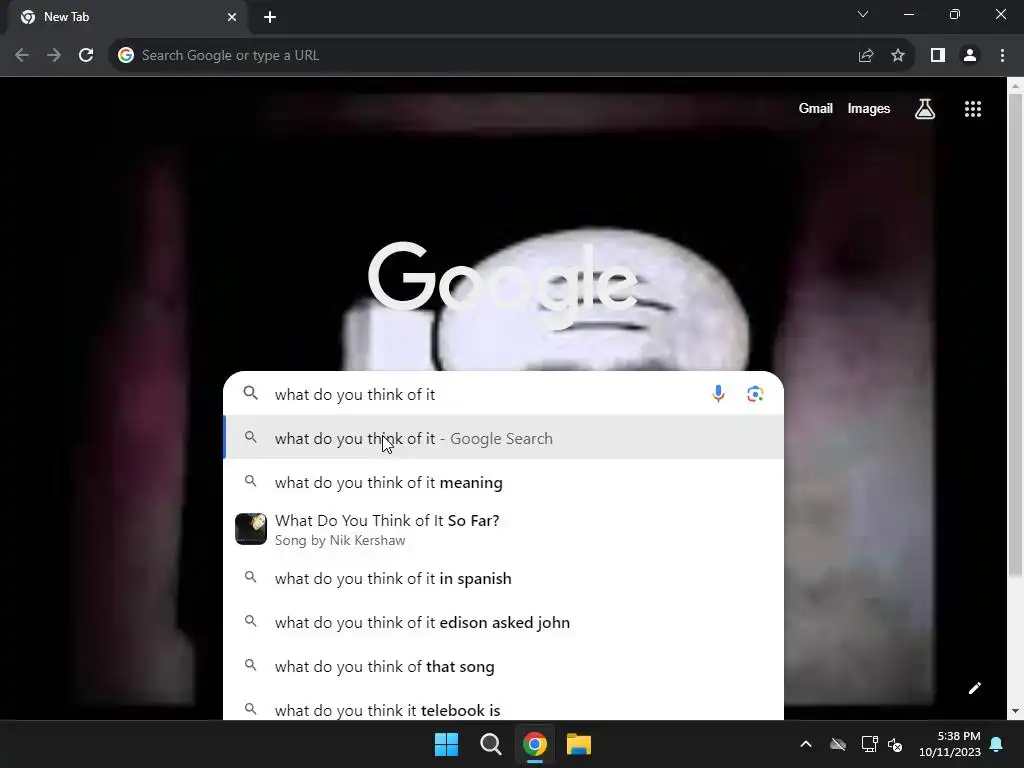Open File Explorer from taskbar
The image size is (1024, 768).
coord(579,744)
